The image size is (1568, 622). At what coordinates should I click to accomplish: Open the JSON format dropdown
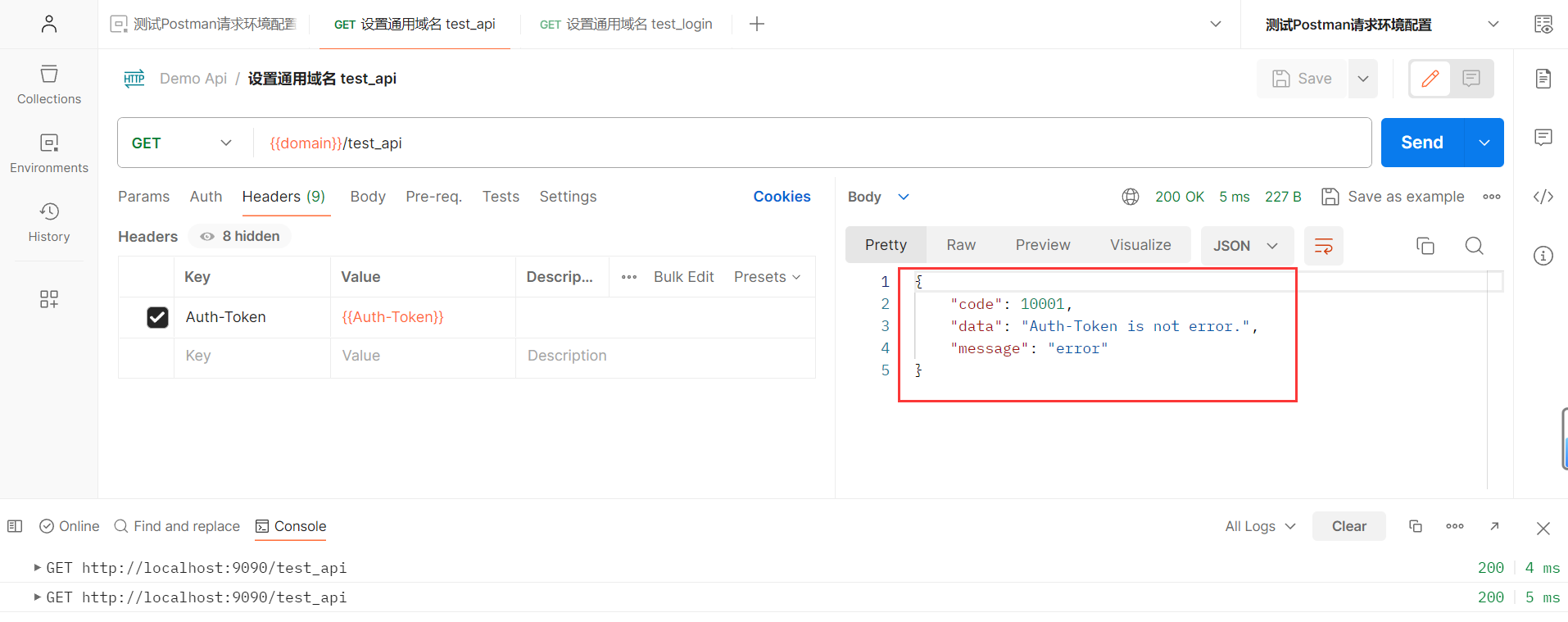(1247, 246)
